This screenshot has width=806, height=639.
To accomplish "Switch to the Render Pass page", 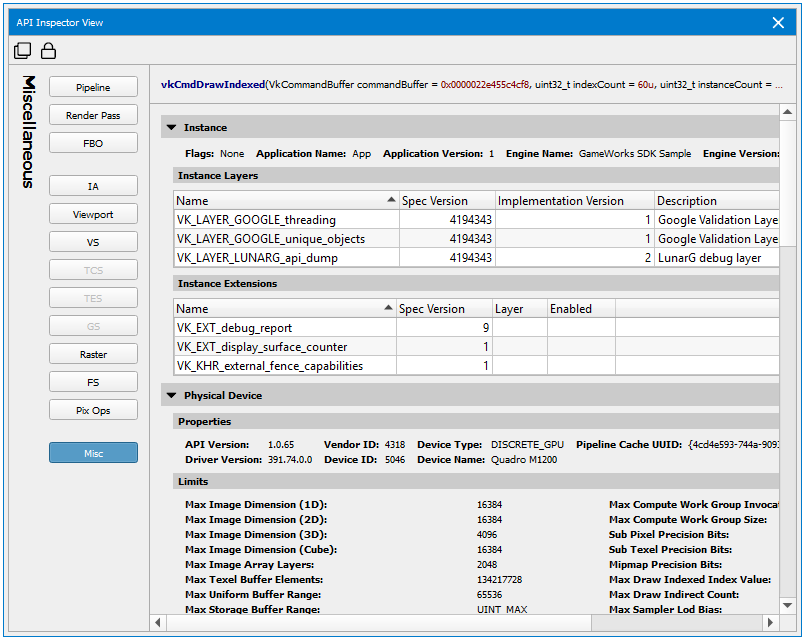I will [x=93, y=116].
